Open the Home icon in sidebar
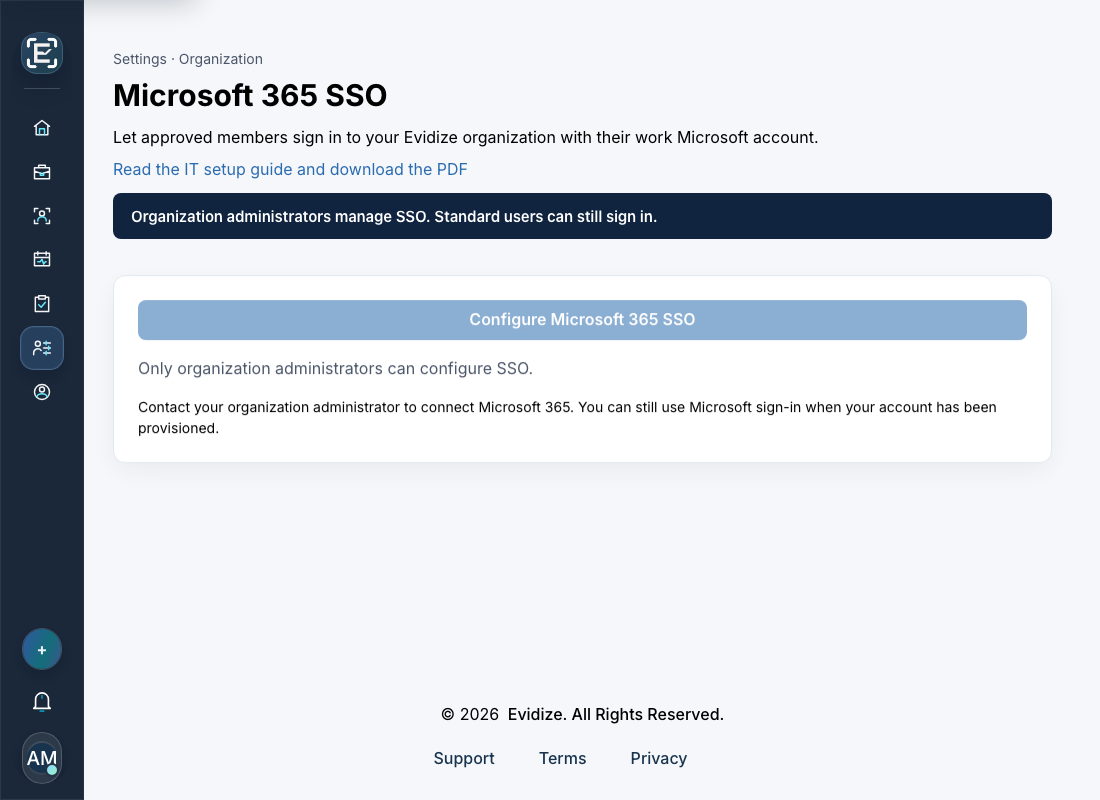 coord(42,128)
